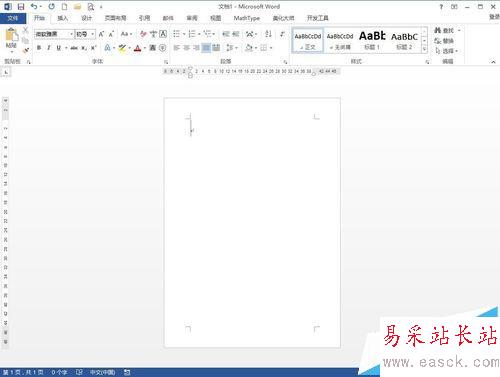Image resolution: width=500 pixels, height=377 pixels.
Task: Open Word Help question mark
Action: tap(441, 7)
